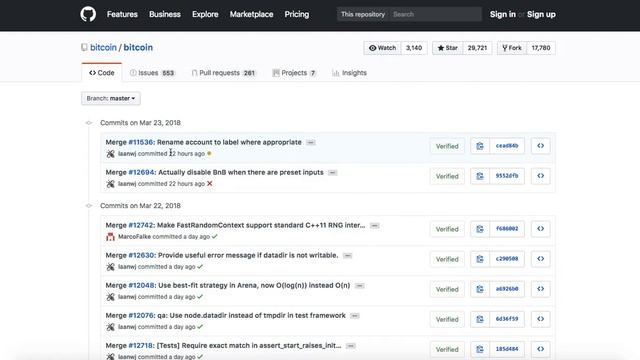
Task: Copy SHA icon for commit f686002
Action: (x=480, y=229)
